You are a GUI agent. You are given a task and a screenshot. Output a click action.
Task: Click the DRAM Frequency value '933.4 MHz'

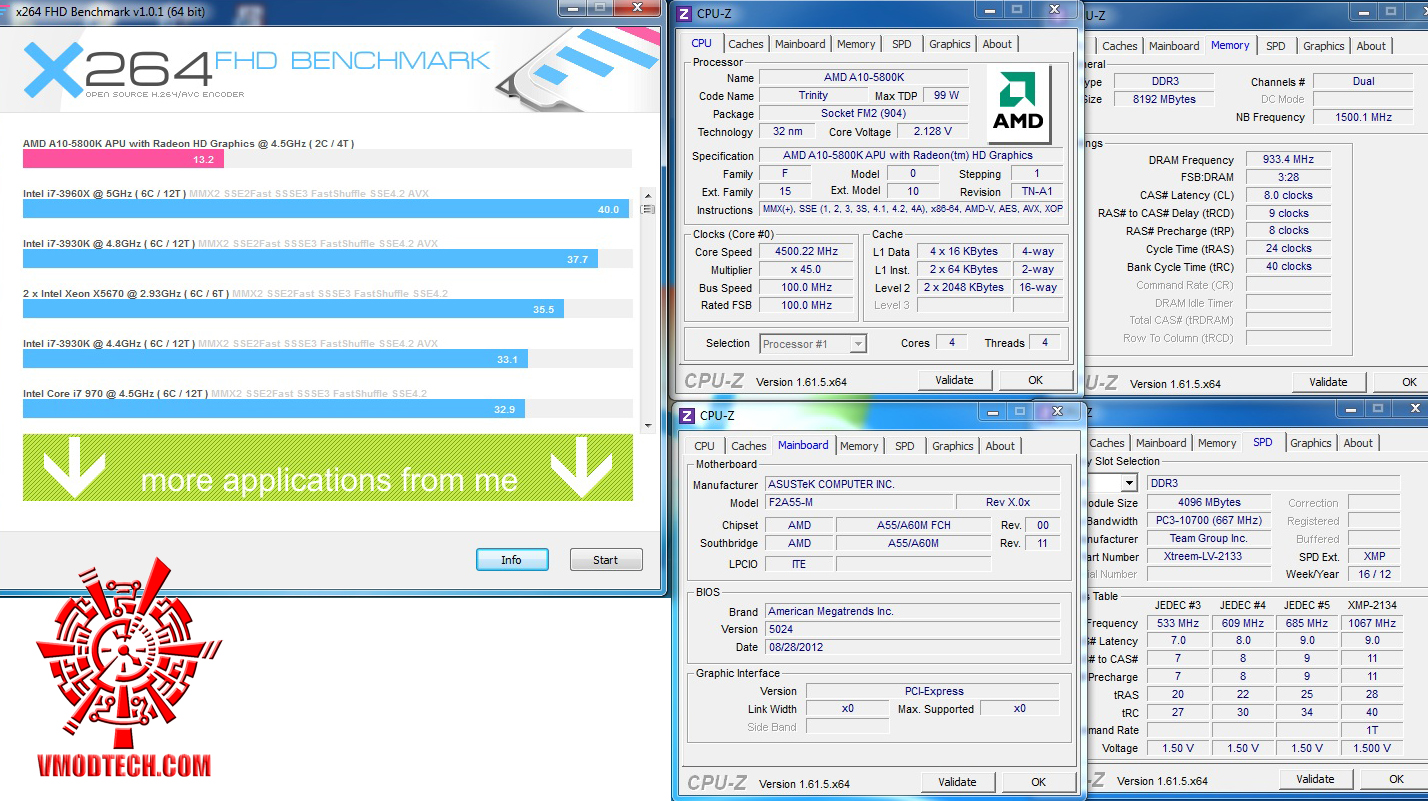[1288, 160]
